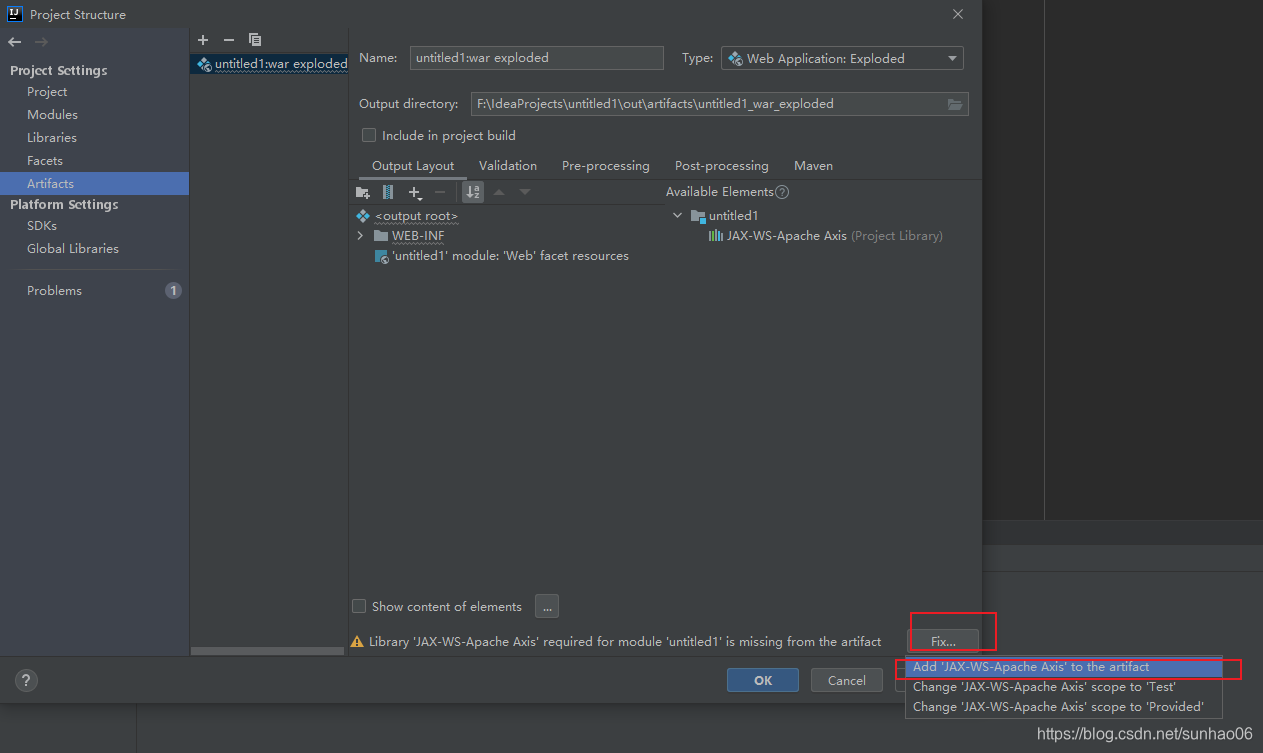Move the layout element up
Image resolution: width=1263 pixels, height=753 pixels.
click(x=499, y=192)
